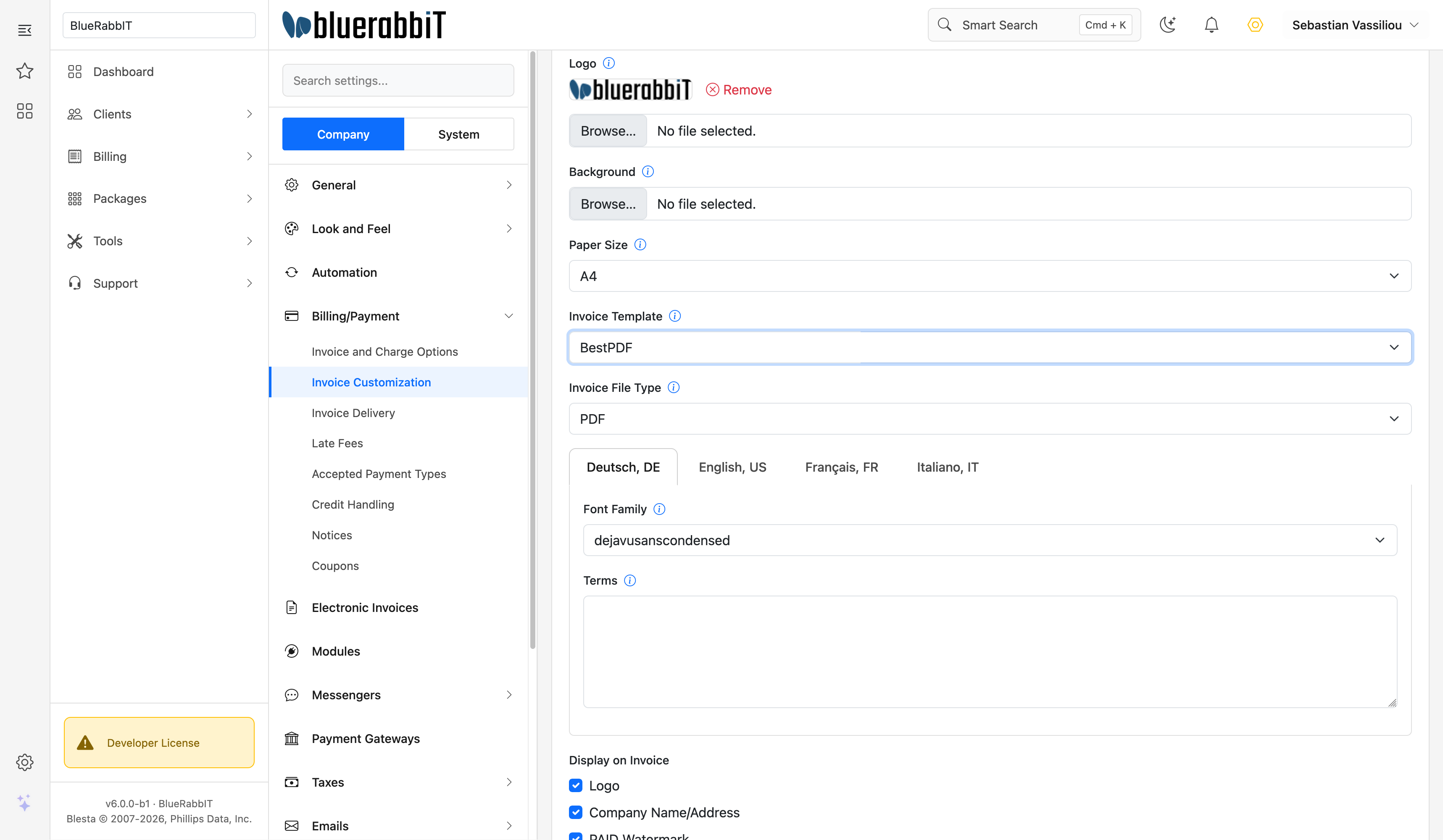Click the Smart Search magnifier icon

point(944,25)
